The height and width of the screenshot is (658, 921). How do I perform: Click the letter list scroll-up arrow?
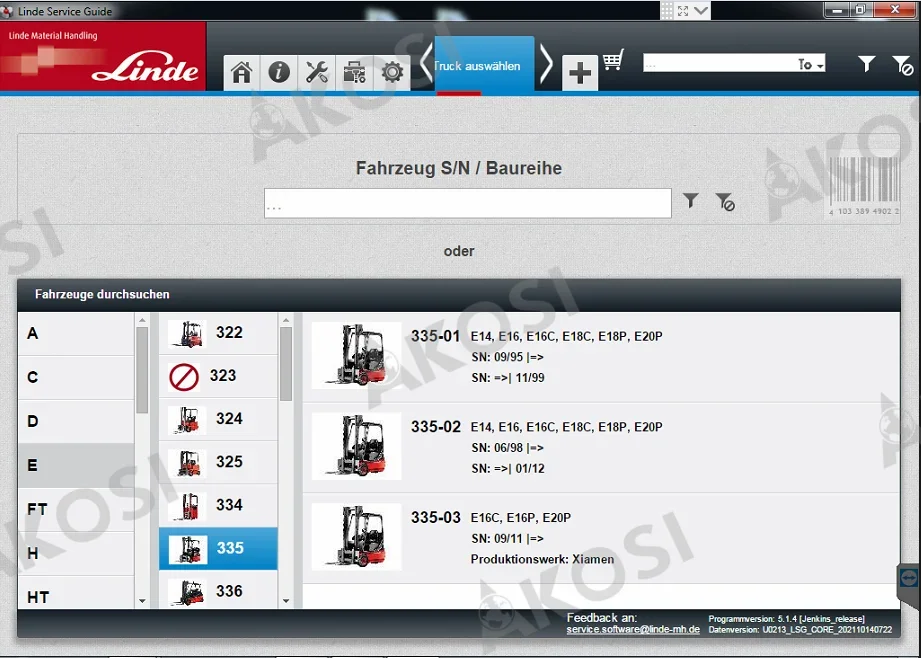click(x=142, y=320)
